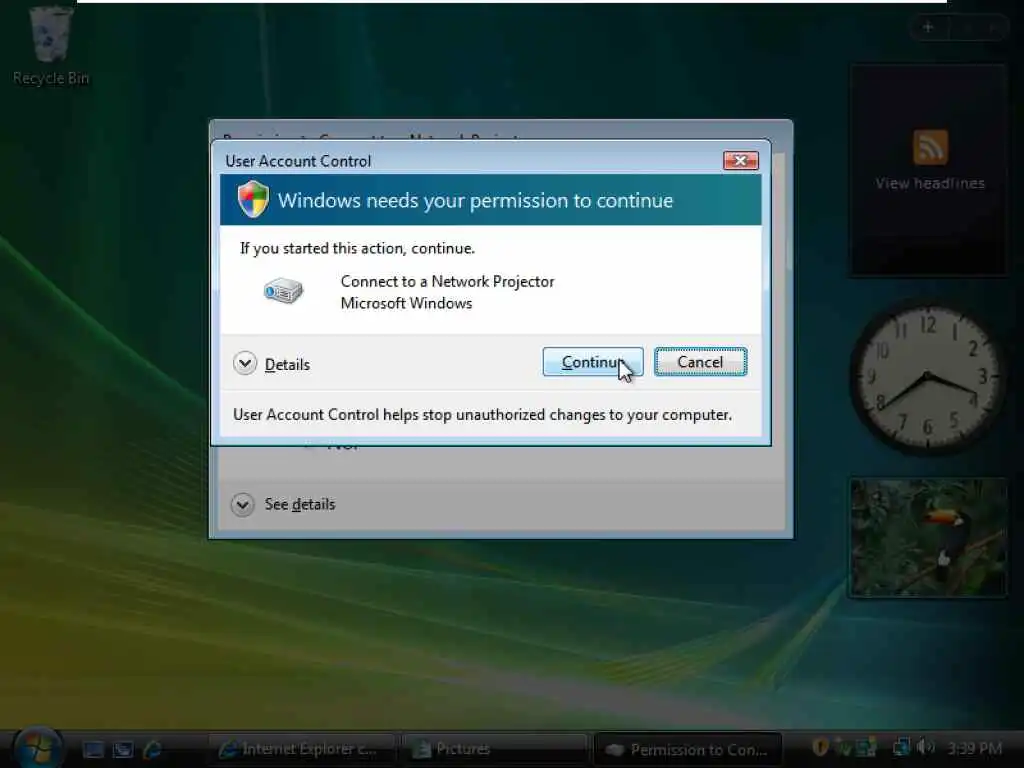Click the toucan slideshow gadget thumbnail
Viewport: 1024px width, 768px height.
(x=927, y=537)
